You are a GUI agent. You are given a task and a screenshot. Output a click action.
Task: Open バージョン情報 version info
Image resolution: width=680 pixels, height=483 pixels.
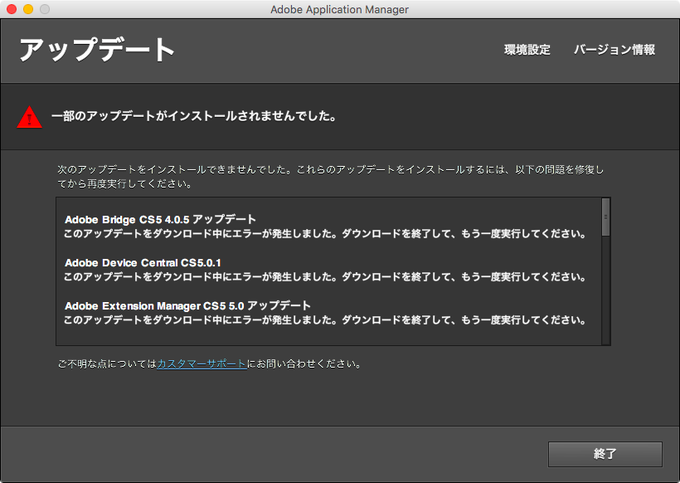(615, 50)
